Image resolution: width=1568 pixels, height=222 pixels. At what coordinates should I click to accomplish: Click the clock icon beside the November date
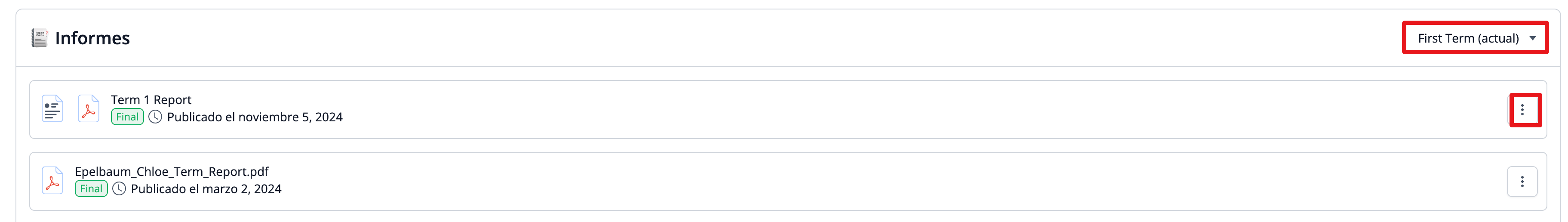(x=155, y=117)
